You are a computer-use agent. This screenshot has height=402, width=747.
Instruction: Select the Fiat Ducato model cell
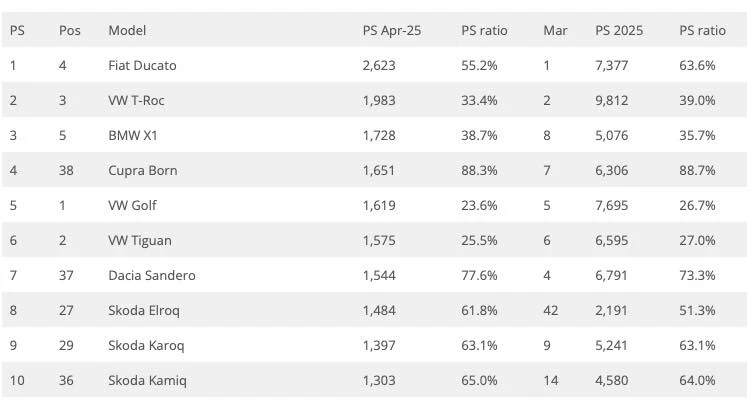pyautogui.click(x=142, y=65)
